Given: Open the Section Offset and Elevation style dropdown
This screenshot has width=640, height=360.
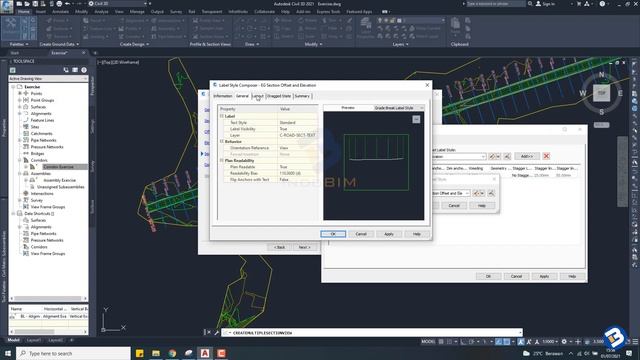Looking at the screenshot, I should (451, 193).
